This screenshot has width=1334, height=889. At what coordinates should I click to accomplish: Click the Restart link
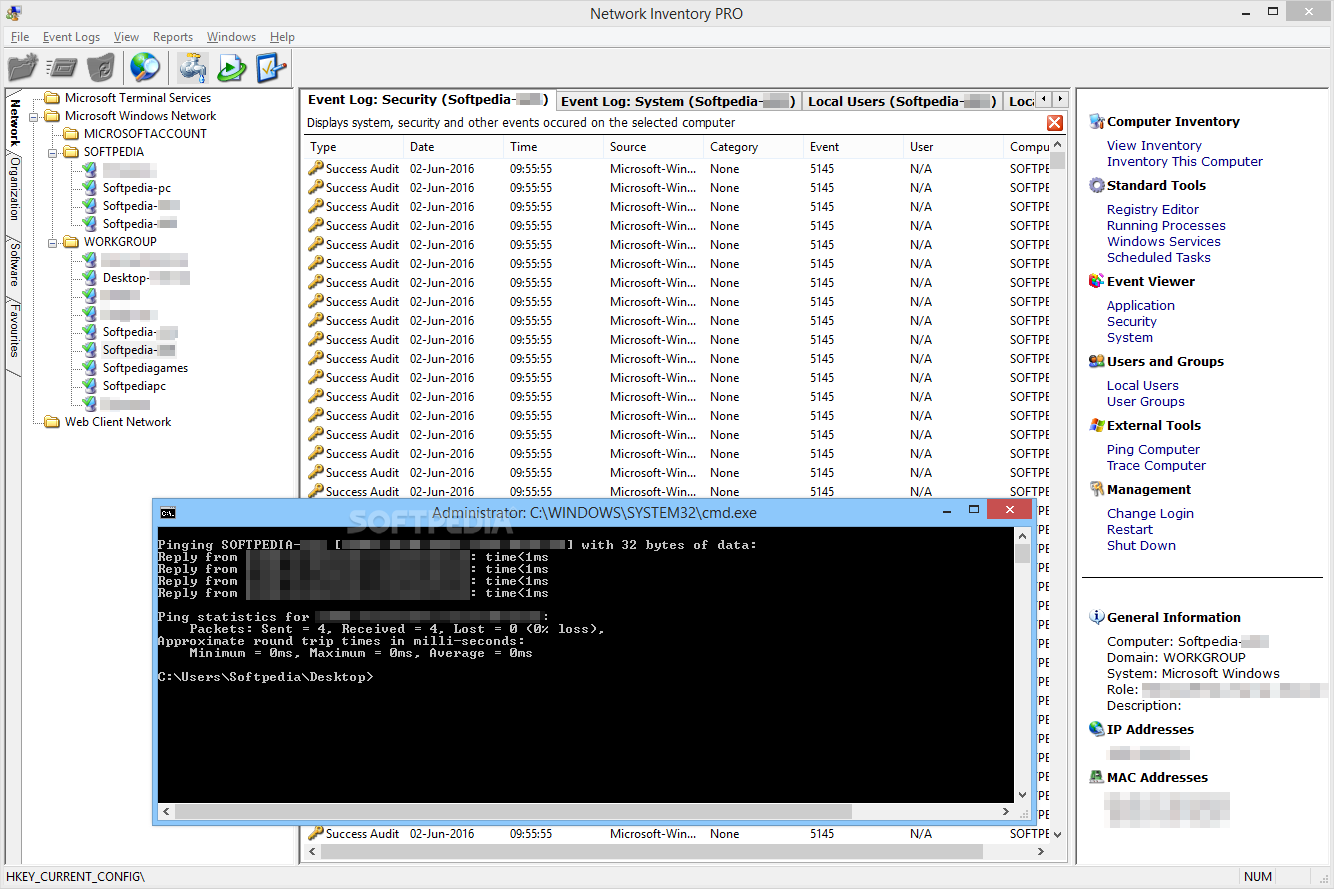(x=1129, y=529)
